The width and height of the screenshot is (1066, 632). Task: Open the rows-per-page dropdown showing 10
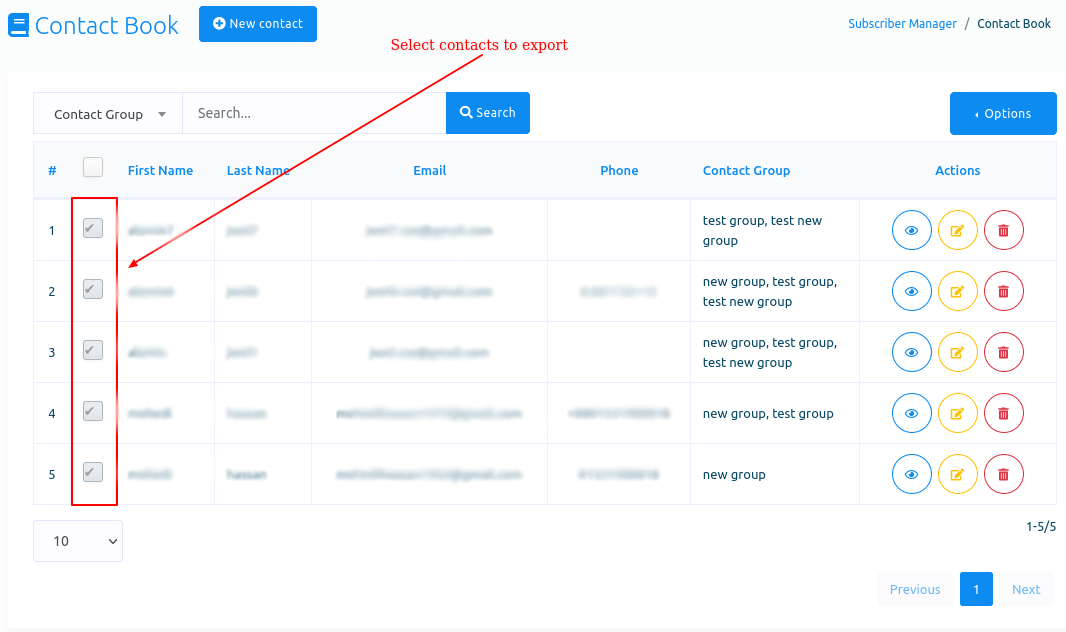[x=78, y=541]
